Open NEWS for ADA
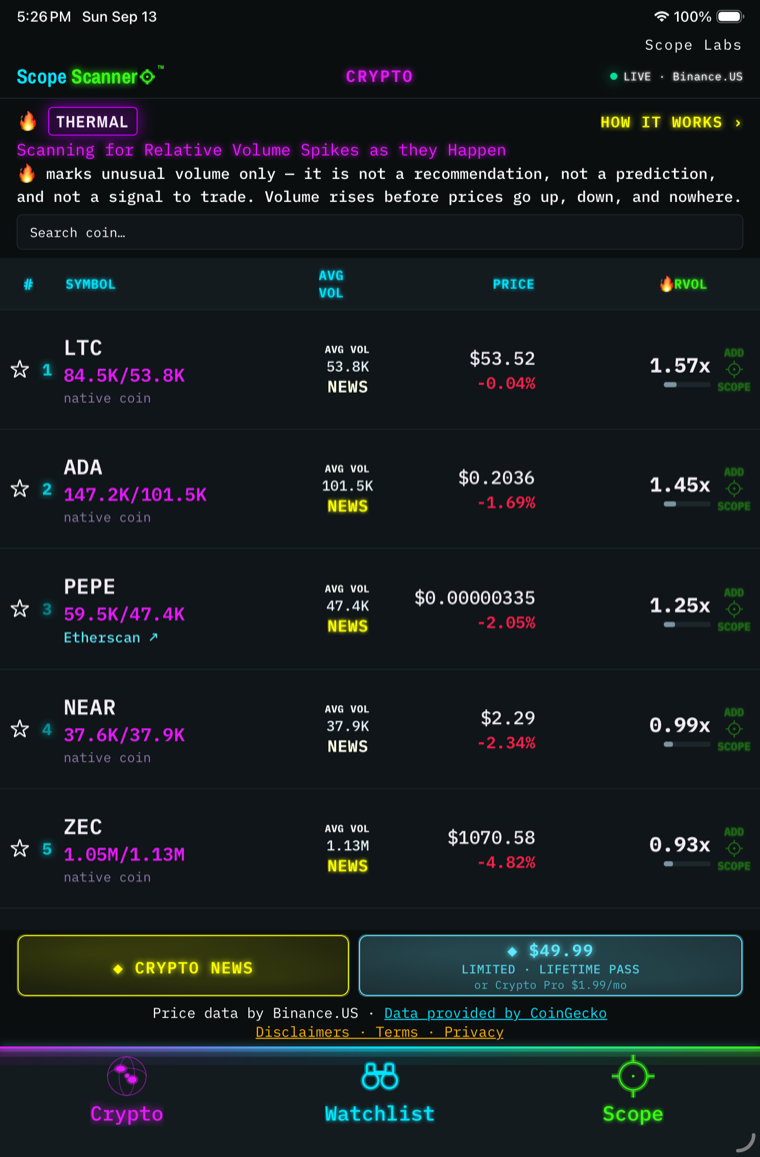 (348, 506)
